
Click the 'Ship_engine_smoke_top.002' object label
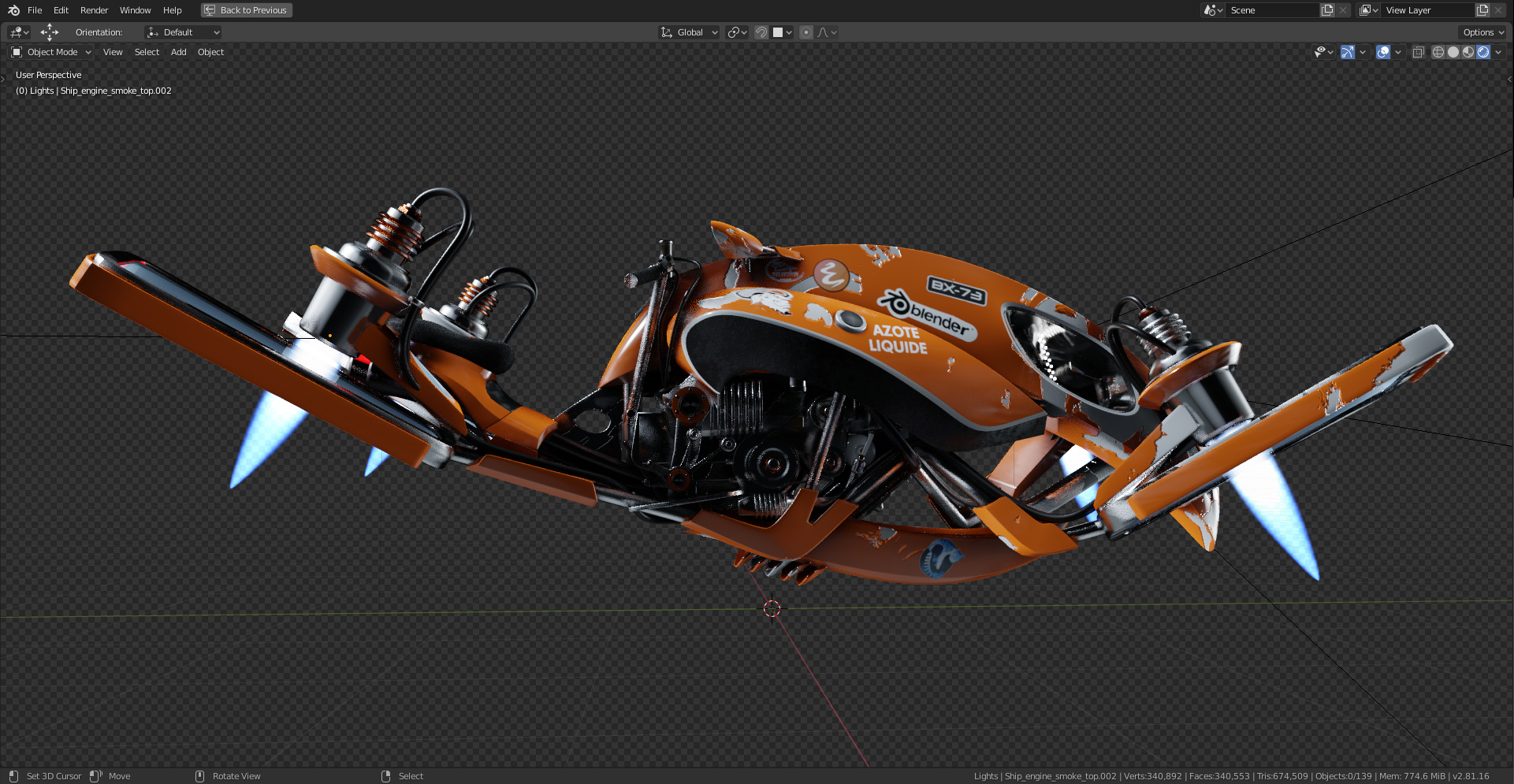click(x=116, y=91)
